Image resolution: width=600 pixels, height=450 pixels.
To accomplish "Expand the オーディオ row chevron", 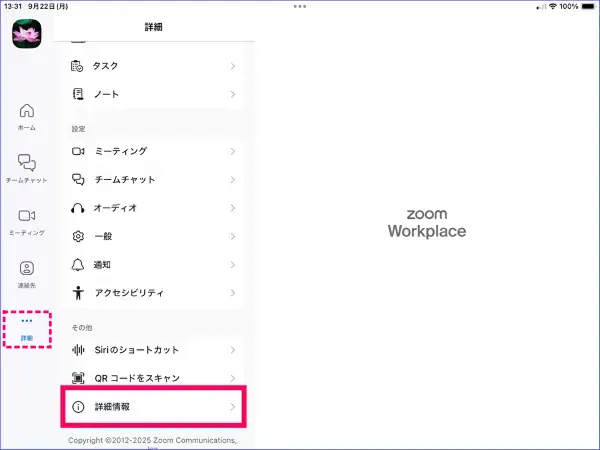I will coord(232,208).
